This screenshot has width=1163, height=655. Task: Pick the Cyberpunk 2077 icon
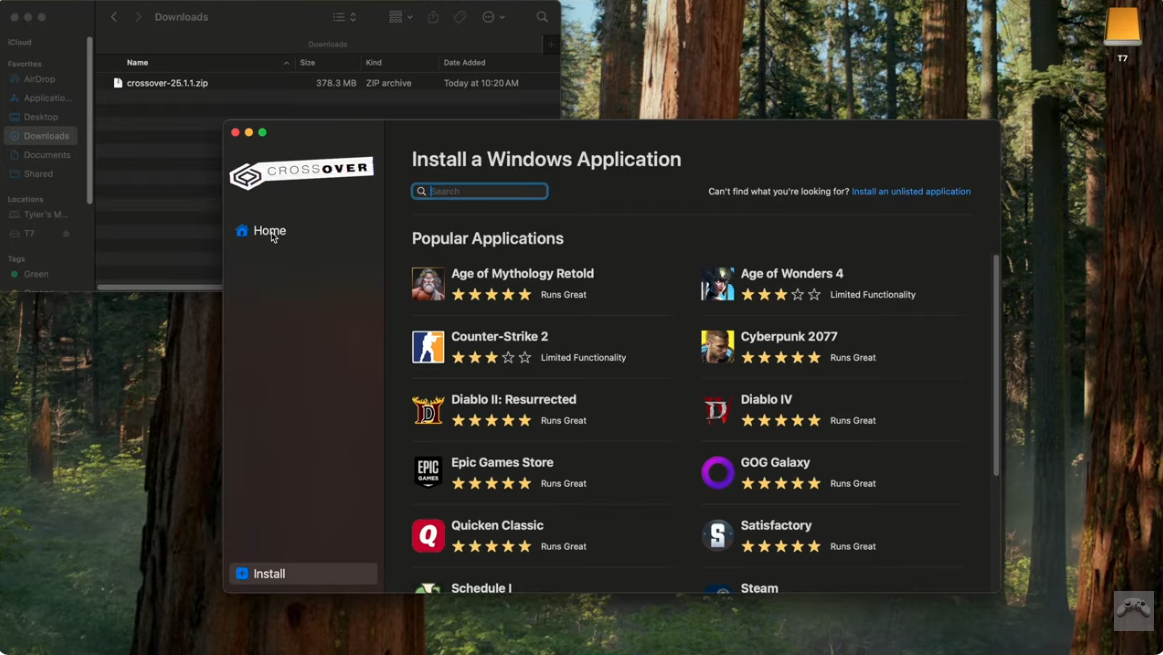point(717,347)
